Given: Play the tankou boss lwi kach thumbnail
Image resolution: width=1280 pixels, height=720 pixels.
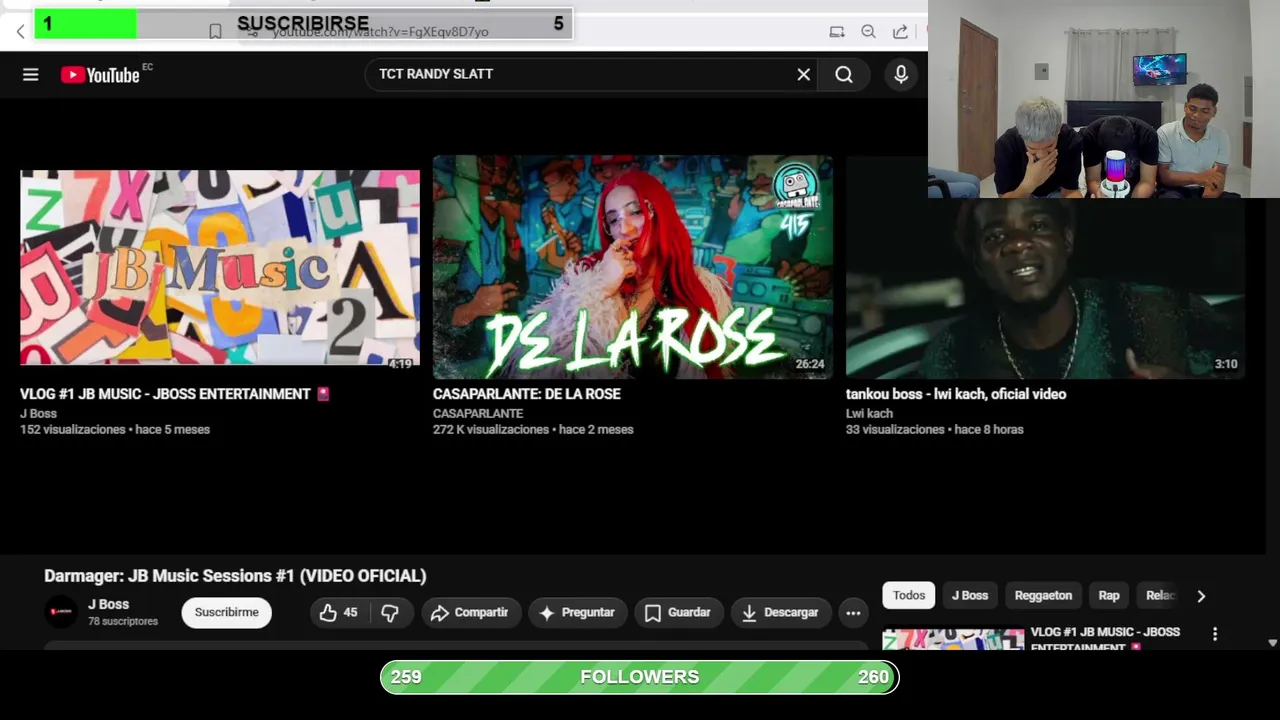Looking at the screenshot, I should [1045, 289].
